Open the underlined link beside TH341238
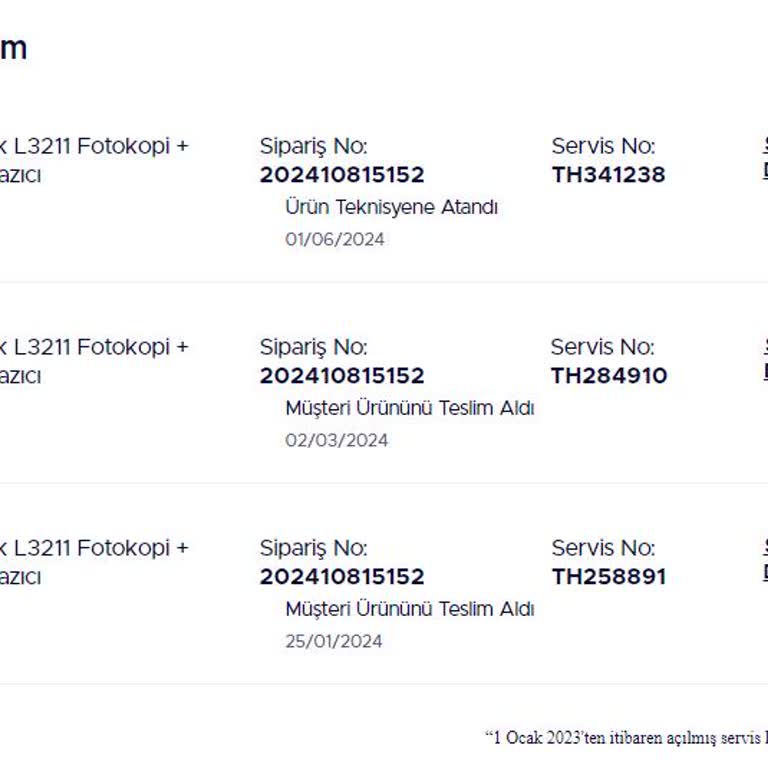 [765, 170]
